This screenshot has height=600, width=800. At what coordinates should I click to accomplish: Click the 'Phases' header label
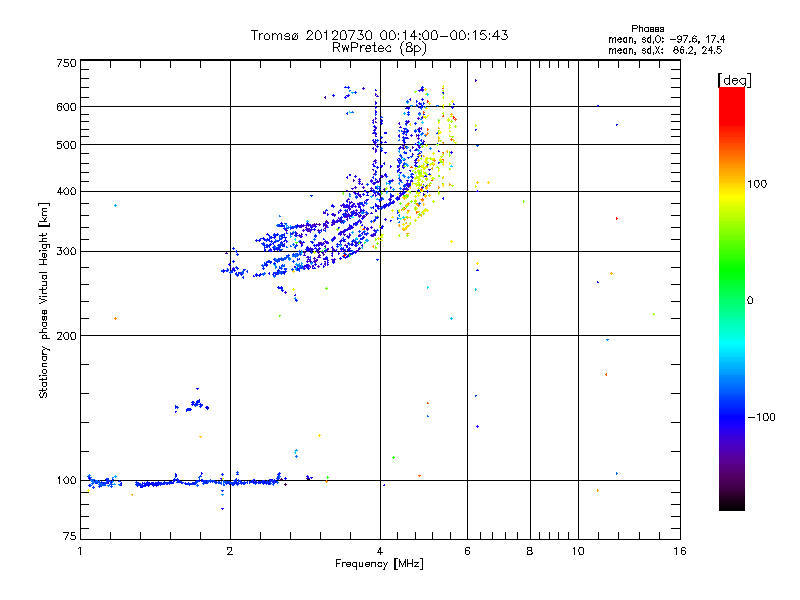tap(647, 29)
